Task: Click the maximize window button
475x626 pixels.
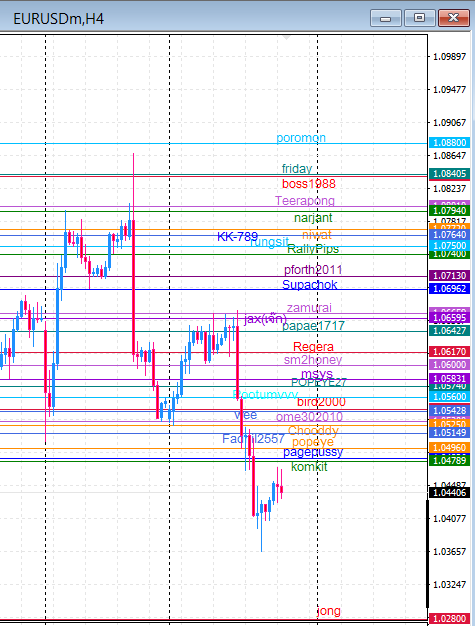Action: coord(420,18)
